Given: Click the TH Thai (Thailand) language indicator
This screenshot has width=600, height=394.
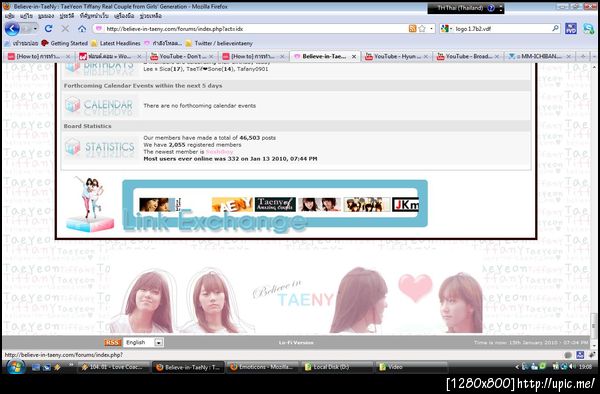Looking at the screenshot, I should tap(460, 8).
